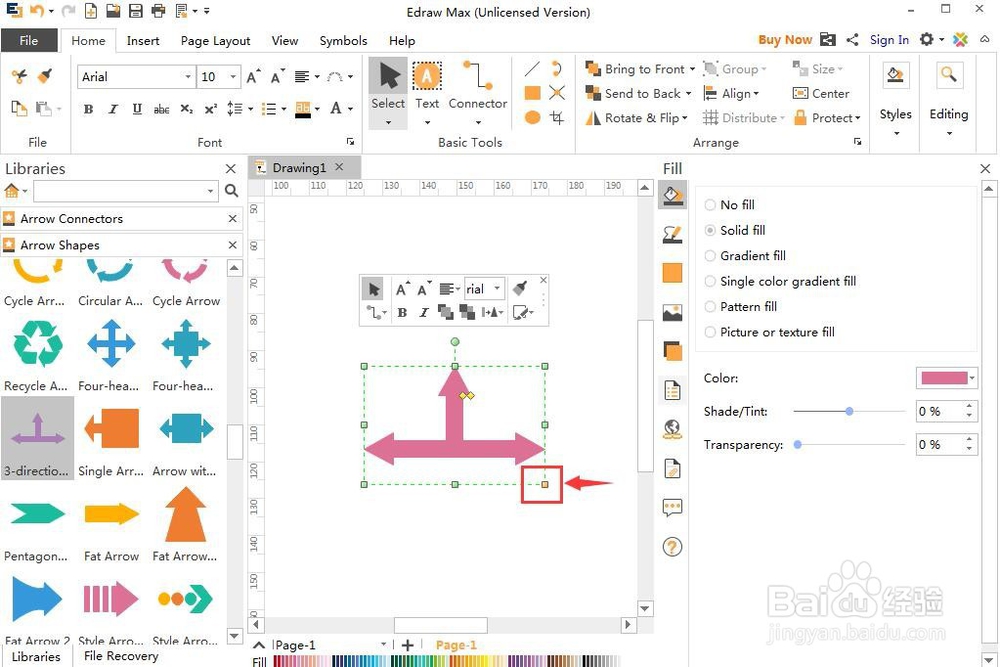Image resolution: width=1000 pixels, height=667 pixels.
Task: Adjust the Shade/Tint slider
Action: click(849, 411)
